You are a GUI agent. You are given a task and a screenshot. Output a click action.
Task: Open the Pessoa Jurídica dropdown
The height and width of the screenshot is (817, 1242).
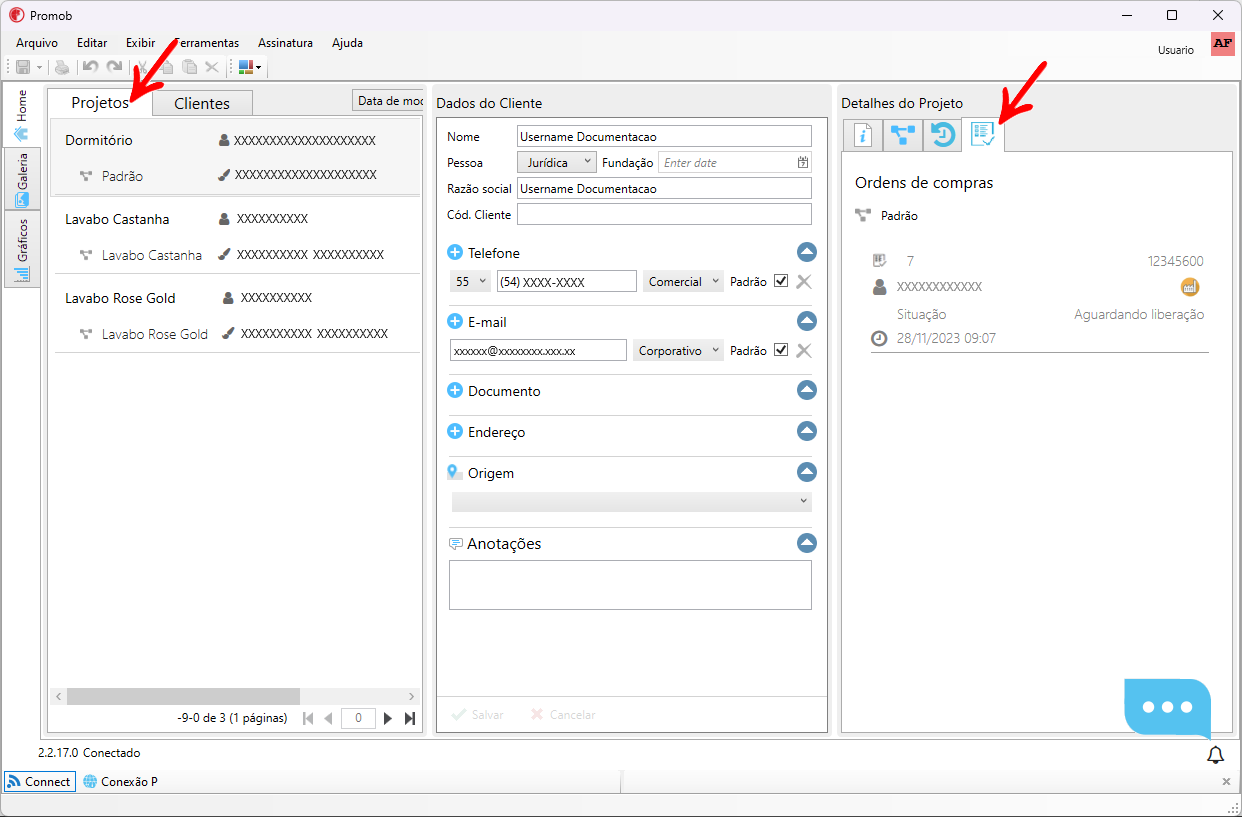click(x=557, y=162)
